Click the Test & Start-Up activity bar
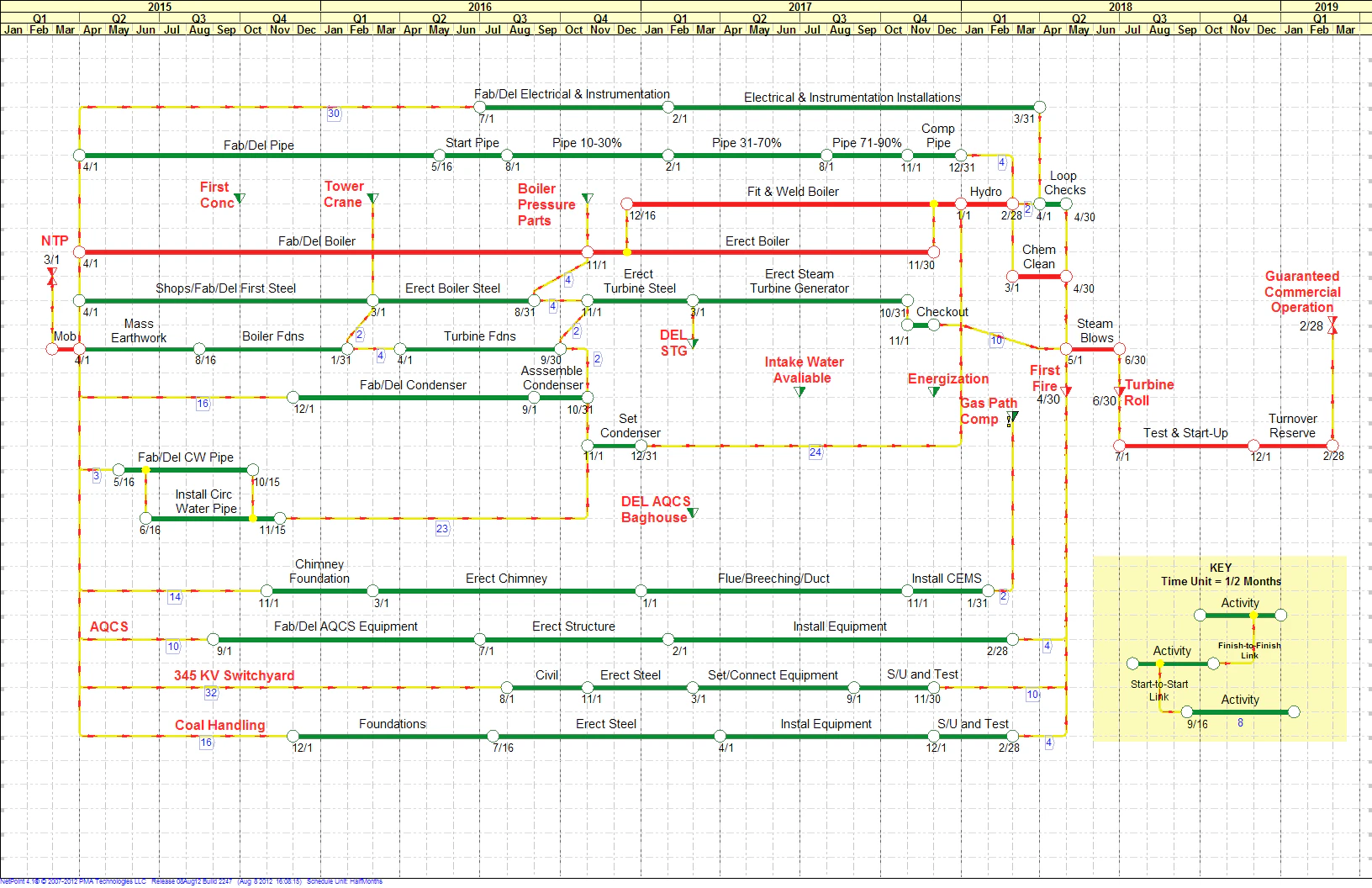This screenshot has width=1372, height=888. pyautogui.click(x=1194, y=447)
